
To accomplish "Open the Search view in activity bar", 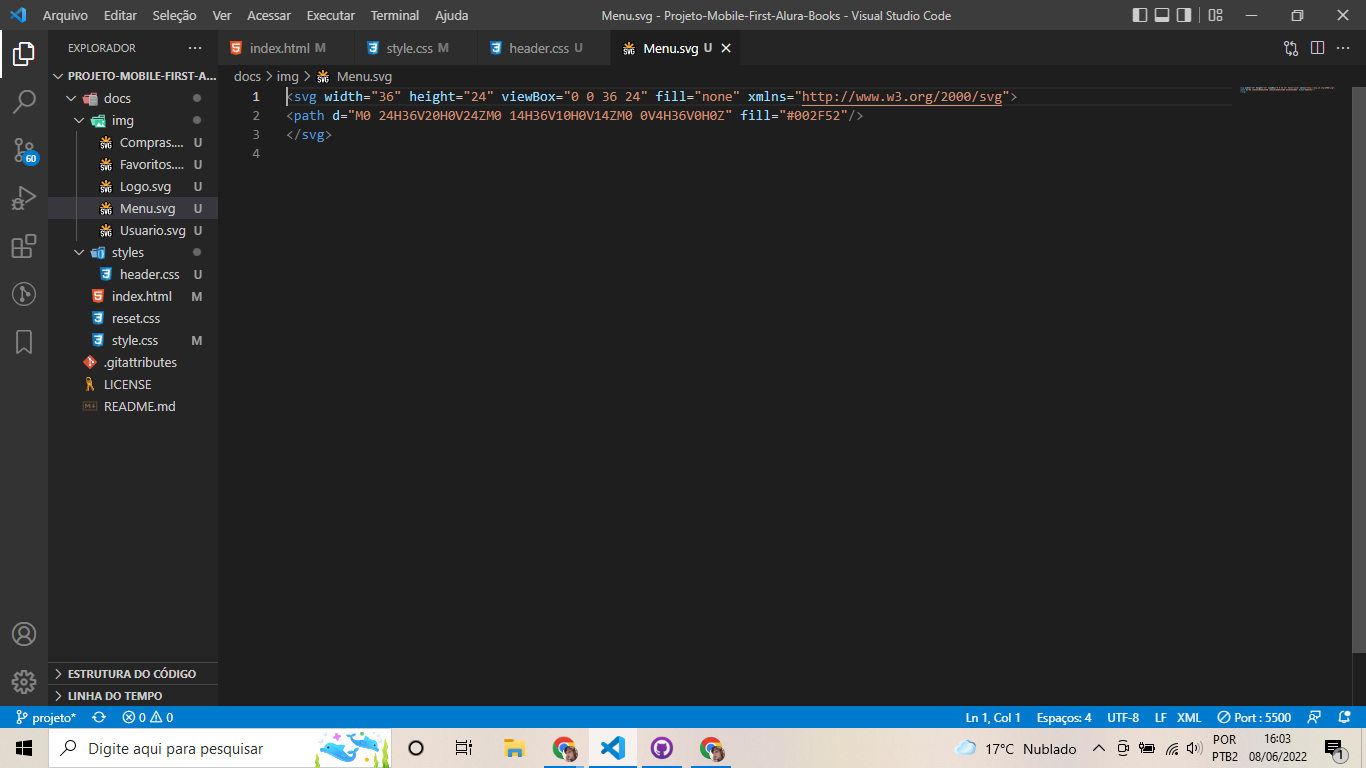I will (x=24, y=102).
